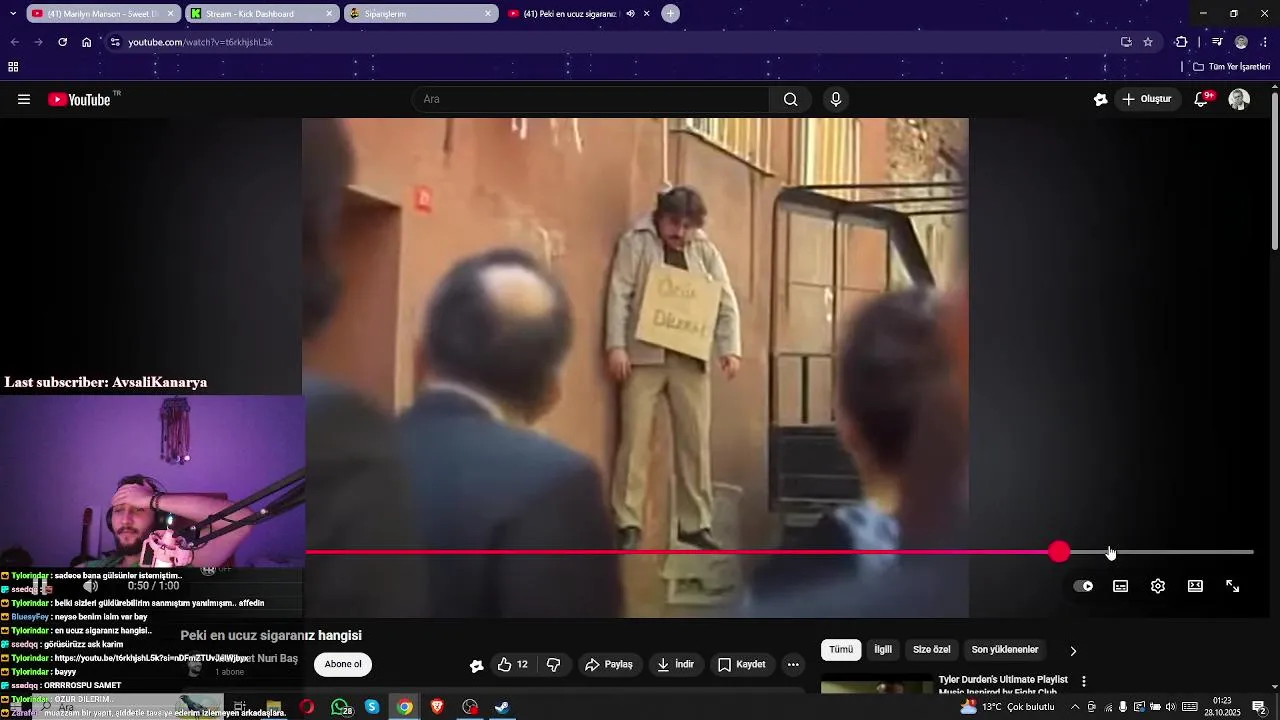Open player settings gear
This screenshot has height=720, width=1280.
[x=1158, y=586]
